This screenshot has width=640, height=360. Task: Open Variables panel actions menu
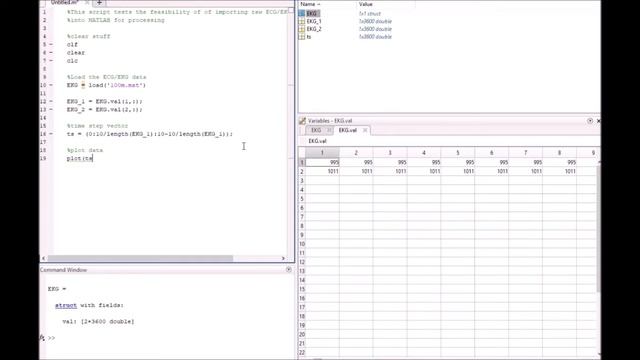pos(590,121)
